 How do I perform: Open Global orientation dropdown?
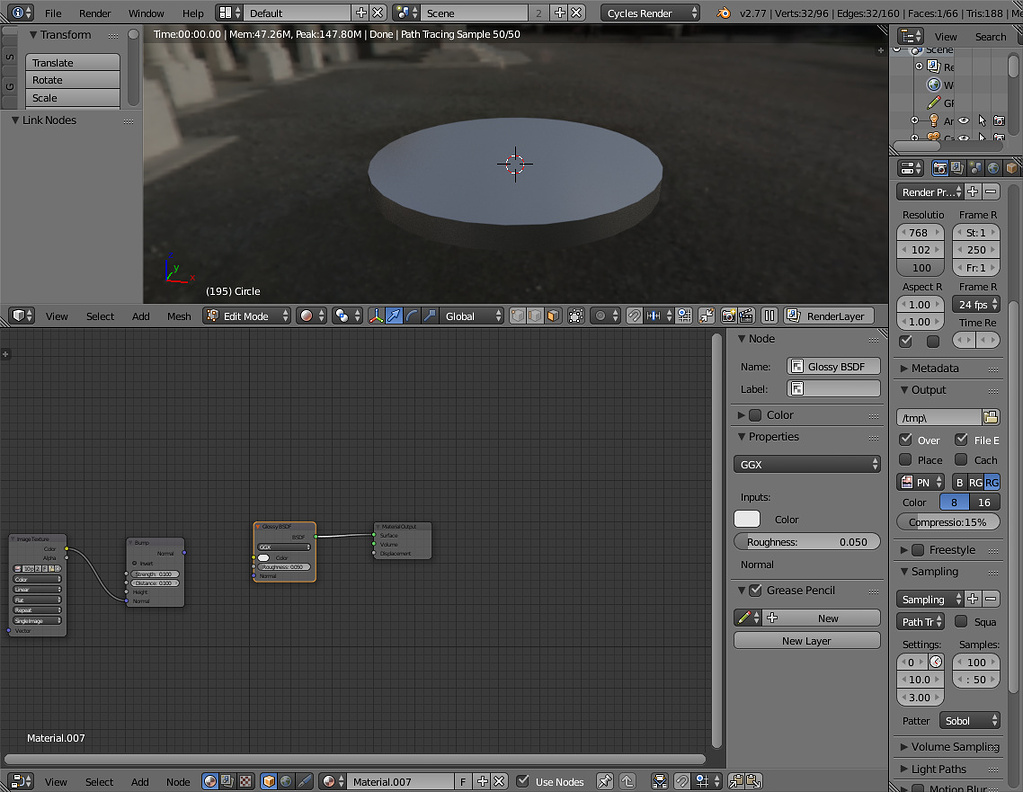click(472, 316)
